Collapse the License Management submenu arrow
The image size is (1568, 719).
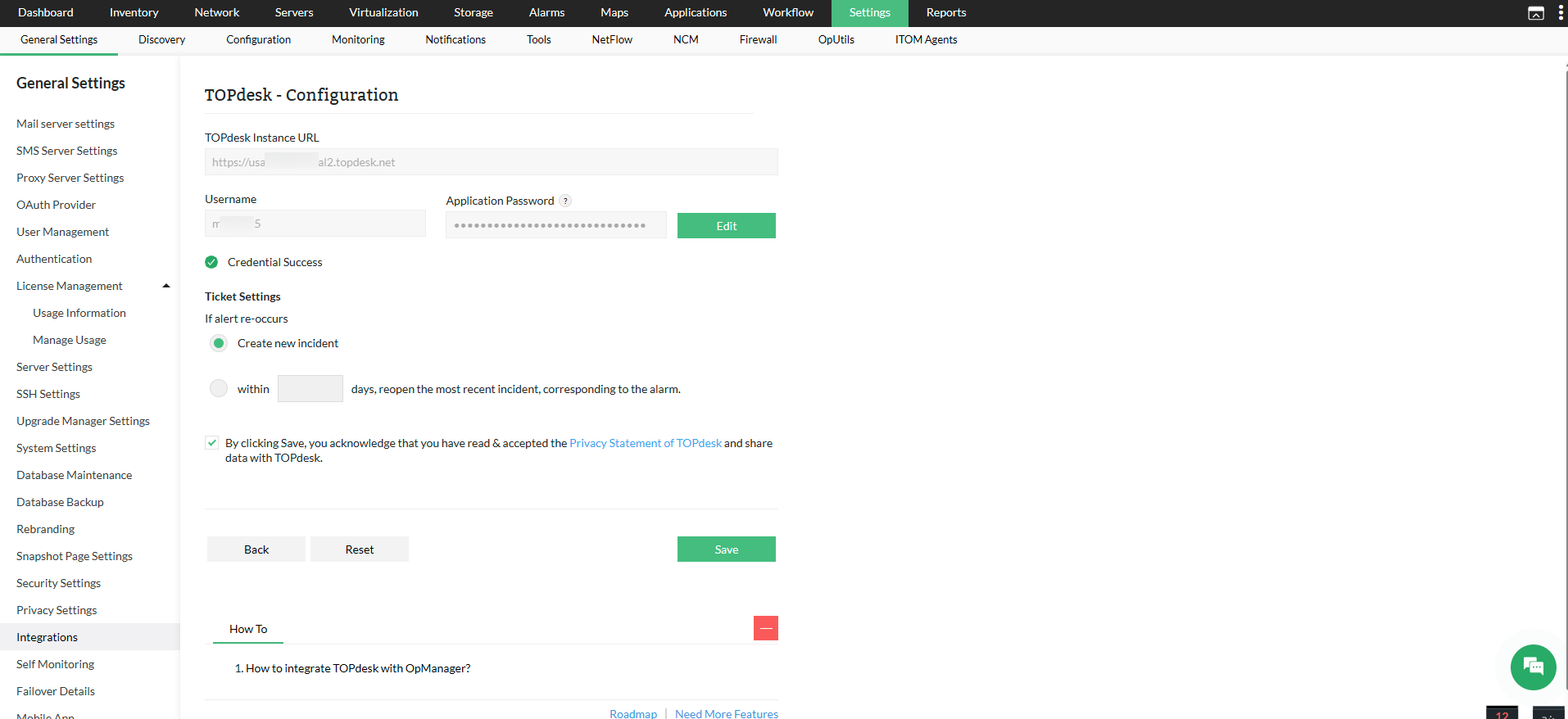(166, 286)
